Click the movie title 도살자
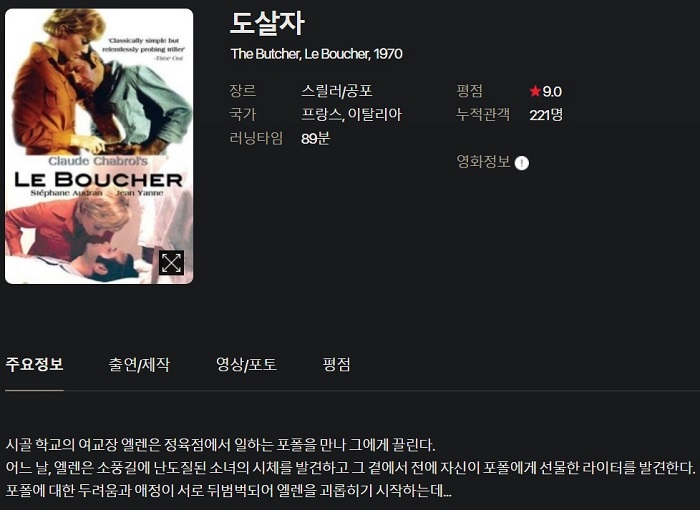 (x=267, y=23)
